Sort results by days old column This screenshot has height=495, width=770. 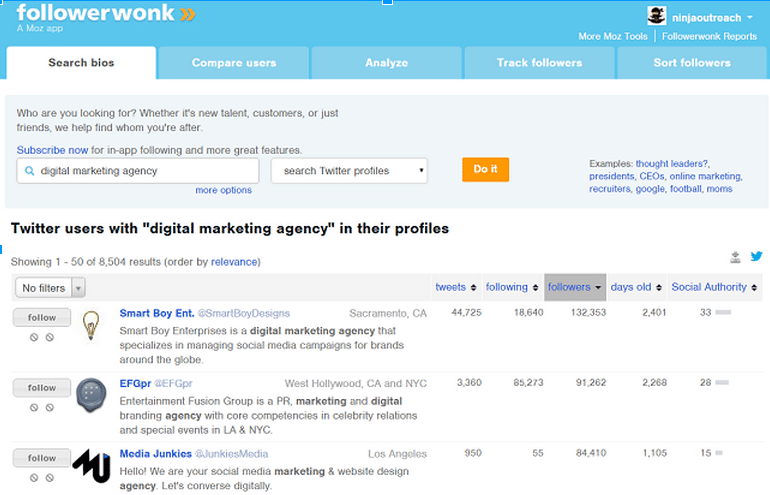pyautogui.click(x=636, y=287)
